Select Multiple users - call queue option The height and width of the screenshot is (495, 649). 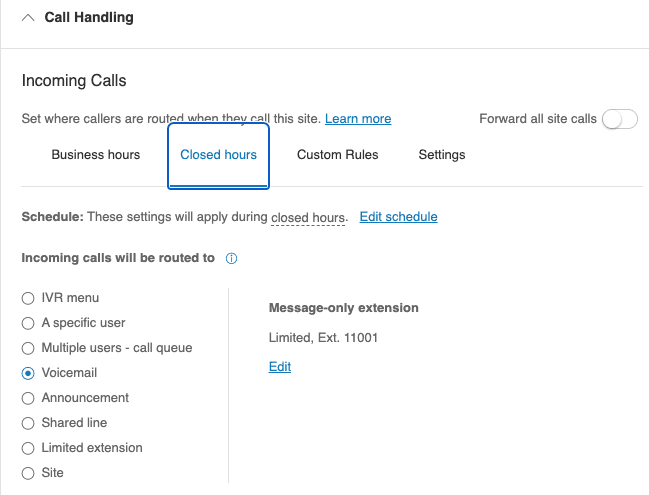coord(28,348)
